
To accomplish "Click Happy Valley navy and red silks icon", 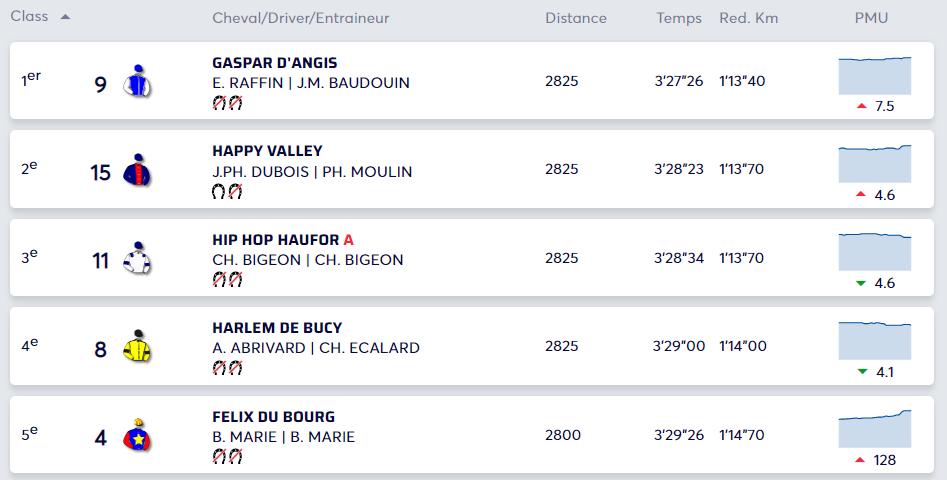I will click(137, 170).
